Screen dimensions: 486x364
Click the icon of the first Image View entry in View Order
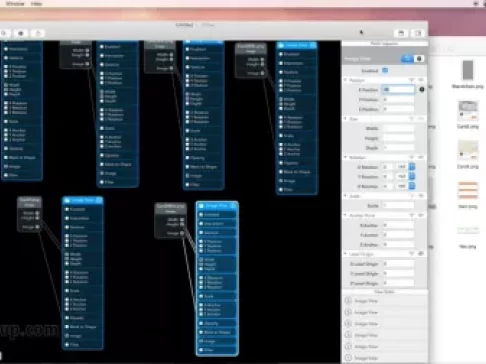348,301
